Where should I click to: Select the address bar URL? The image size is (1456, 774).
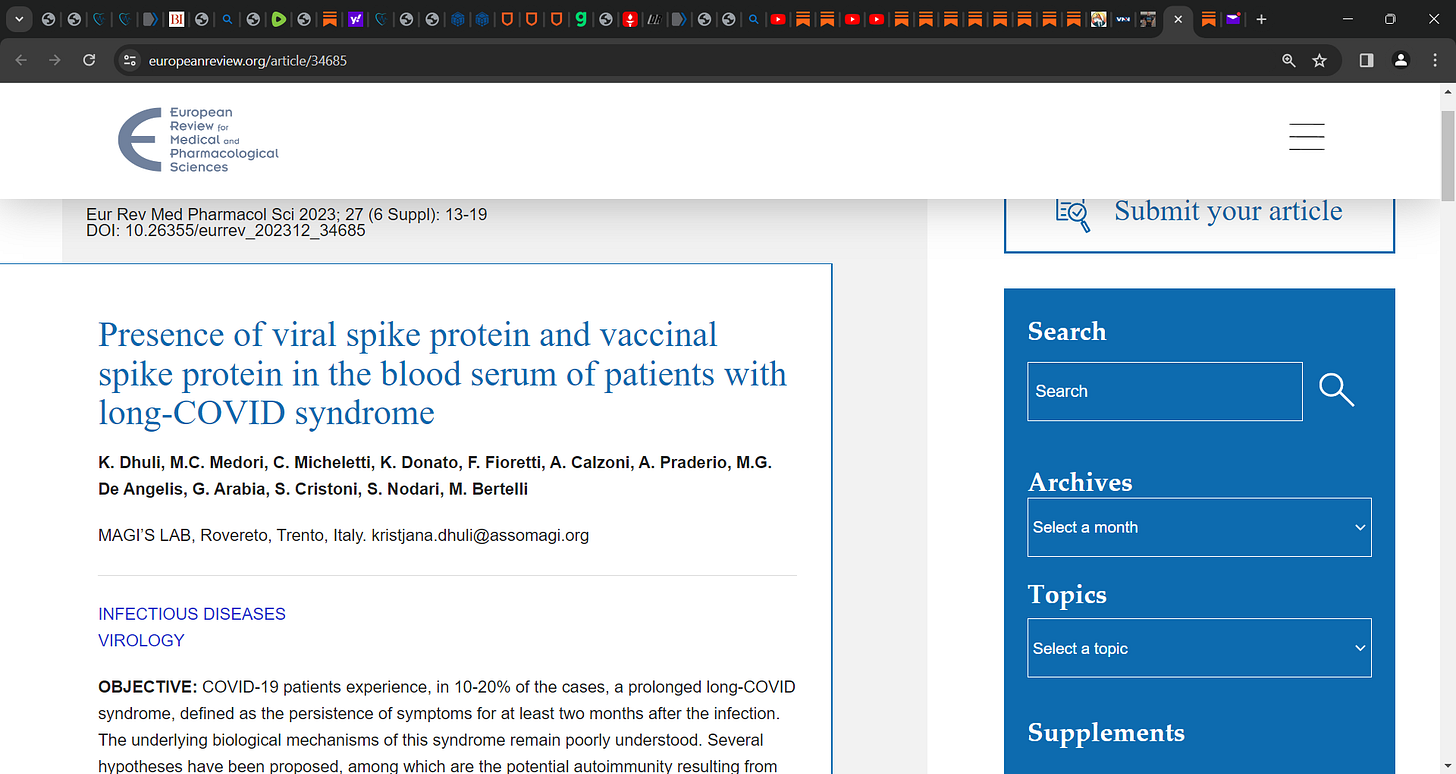click(x=248, y=61)
